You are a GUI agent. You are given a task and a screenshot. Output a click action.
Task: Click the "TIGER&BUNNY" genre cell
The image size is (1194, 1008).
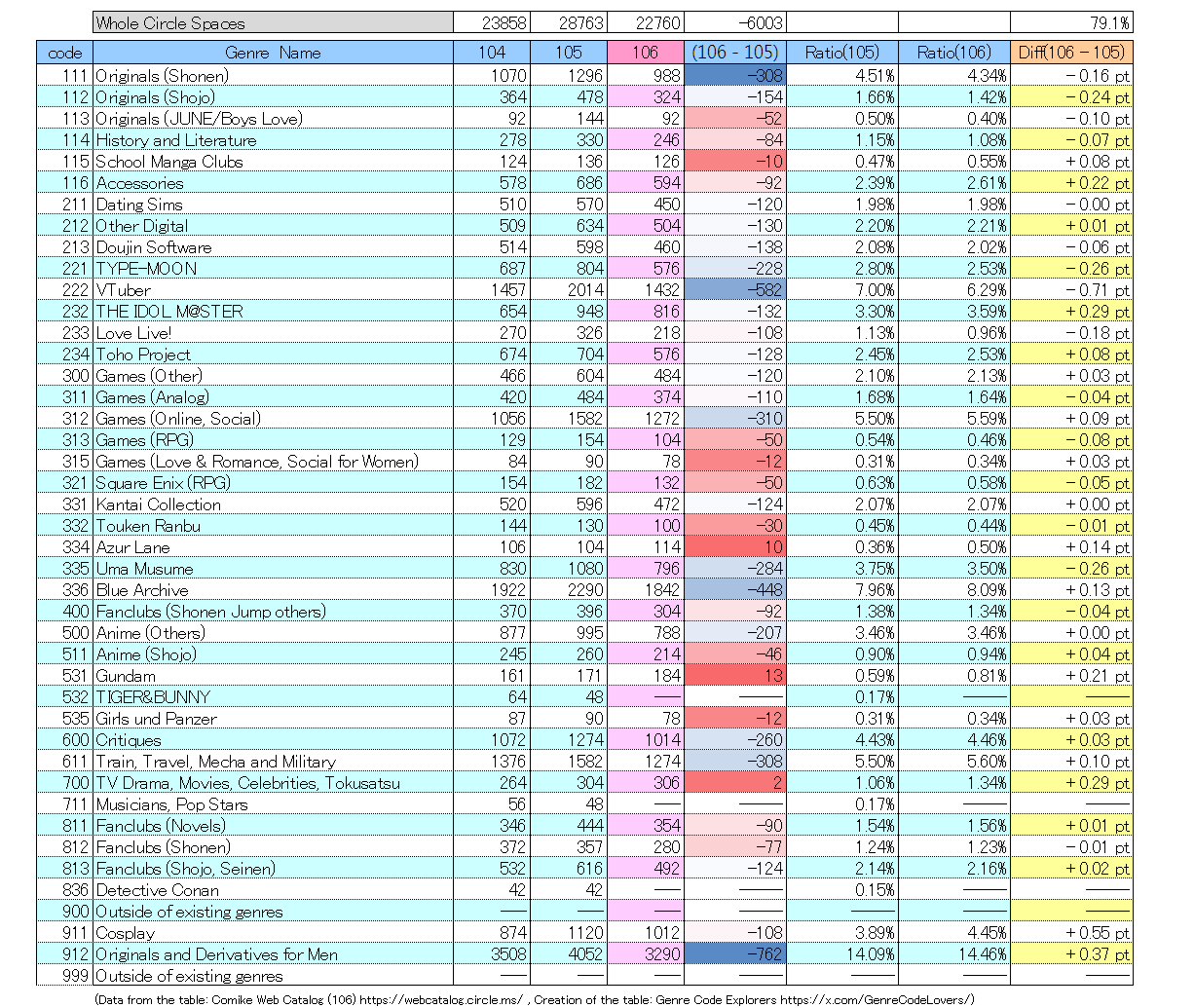click(273, 697)
